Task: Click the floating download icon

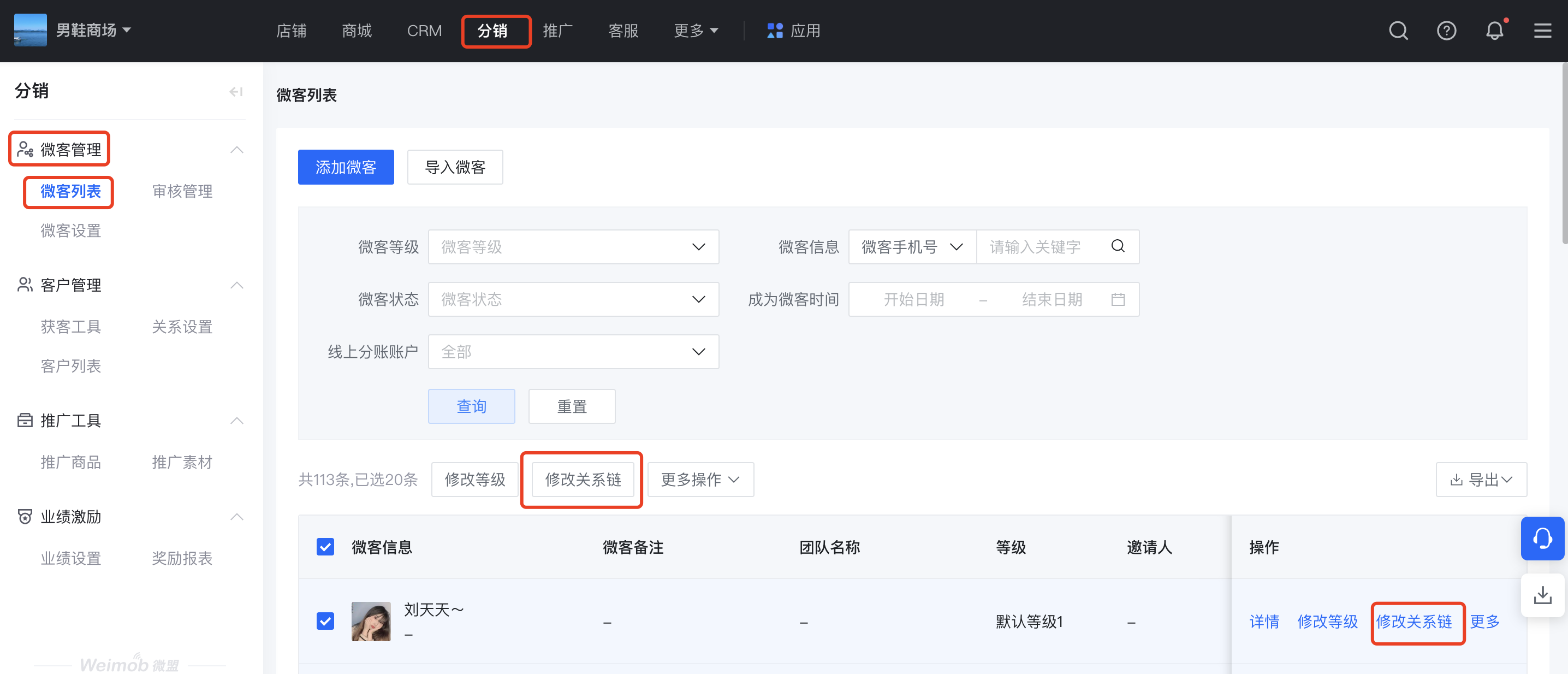Action: [1542, 595]
